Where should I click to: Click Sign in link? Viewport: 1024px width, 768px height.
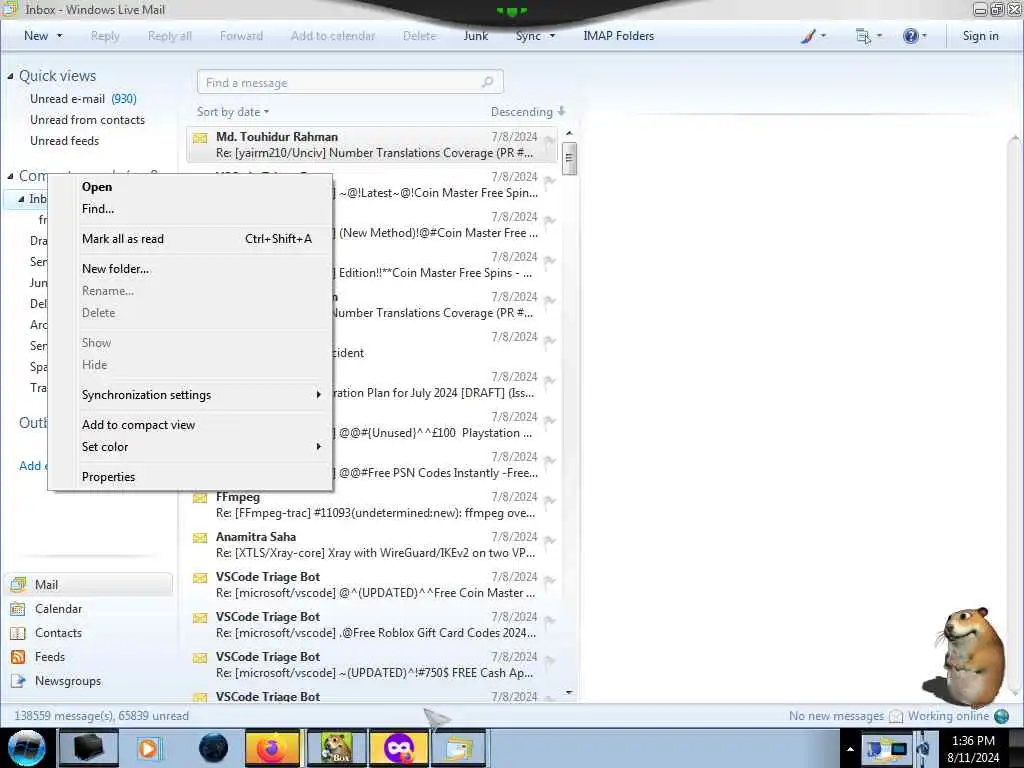[x=980, y=36]
